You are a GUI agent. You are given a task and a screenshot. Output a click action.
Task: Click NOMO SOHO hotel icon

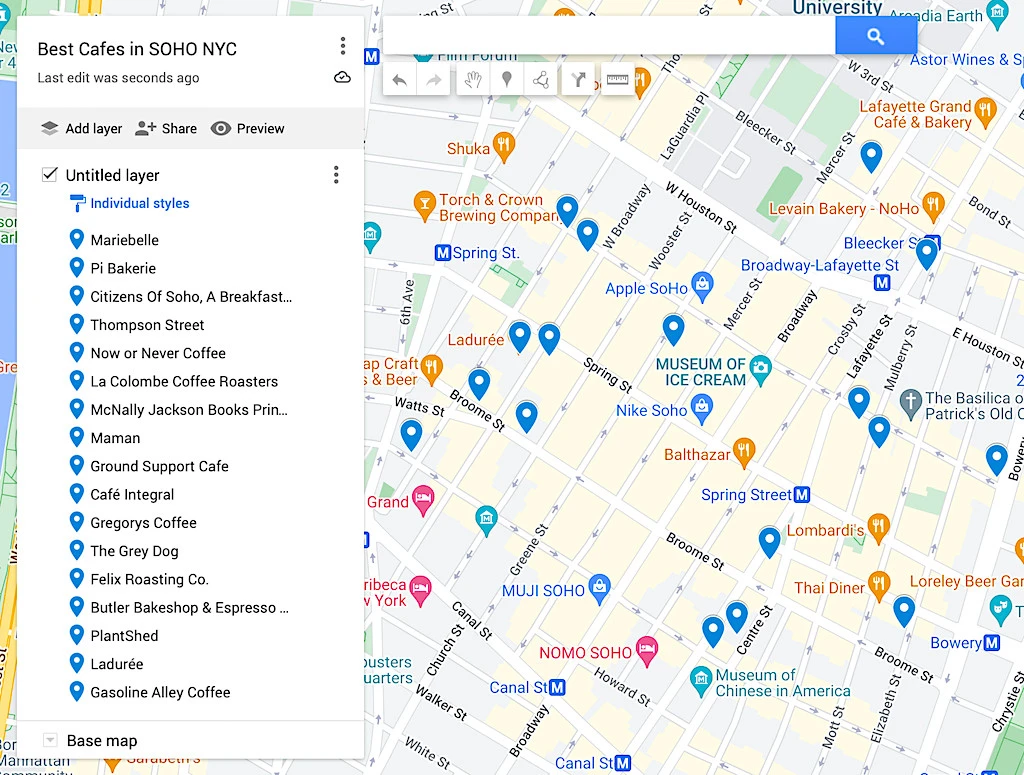pos(647,650)
